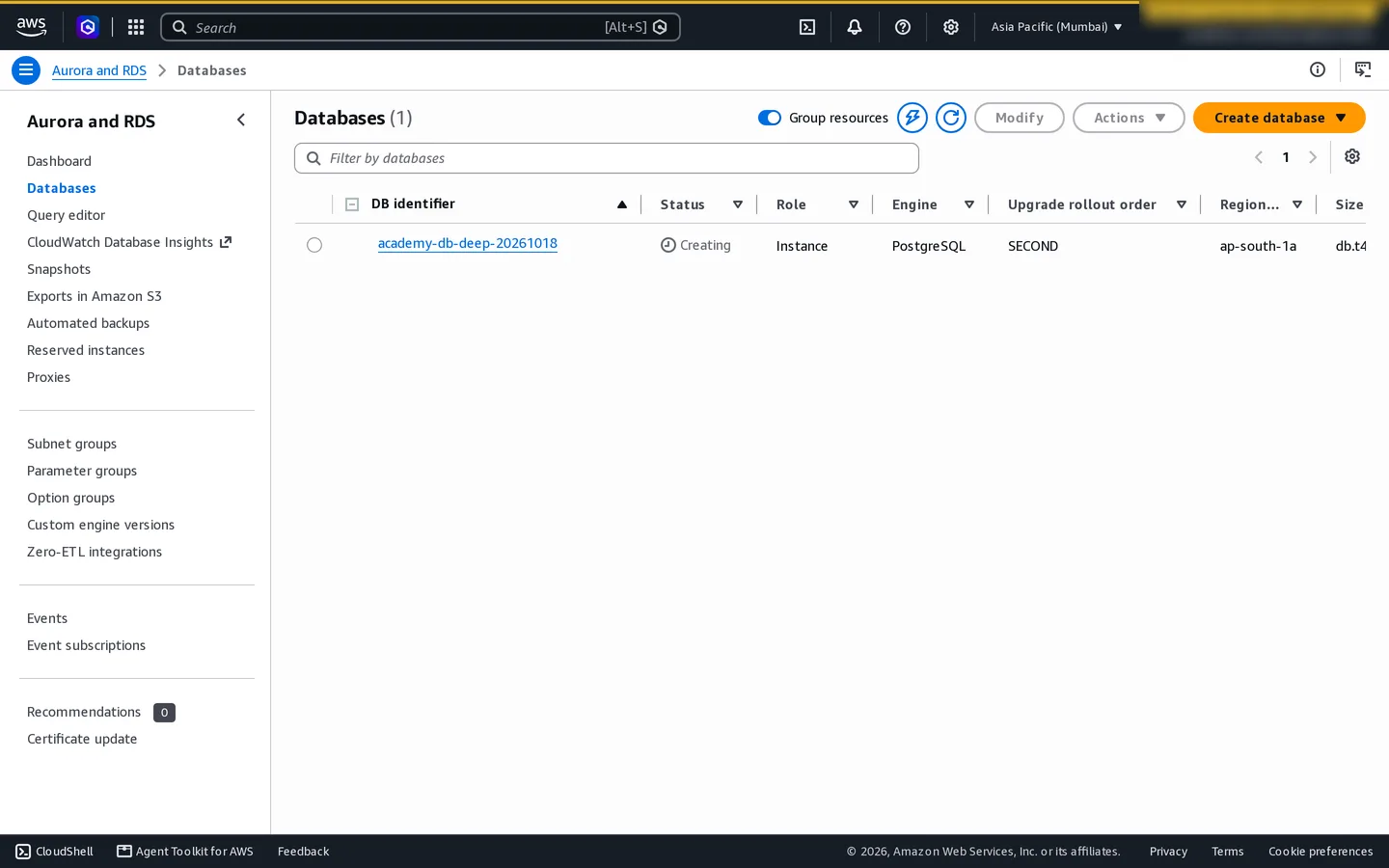This screenshot has width=1389, height=868.
Task: Open Parameter groups in sidebar
Action: [82, 471]
